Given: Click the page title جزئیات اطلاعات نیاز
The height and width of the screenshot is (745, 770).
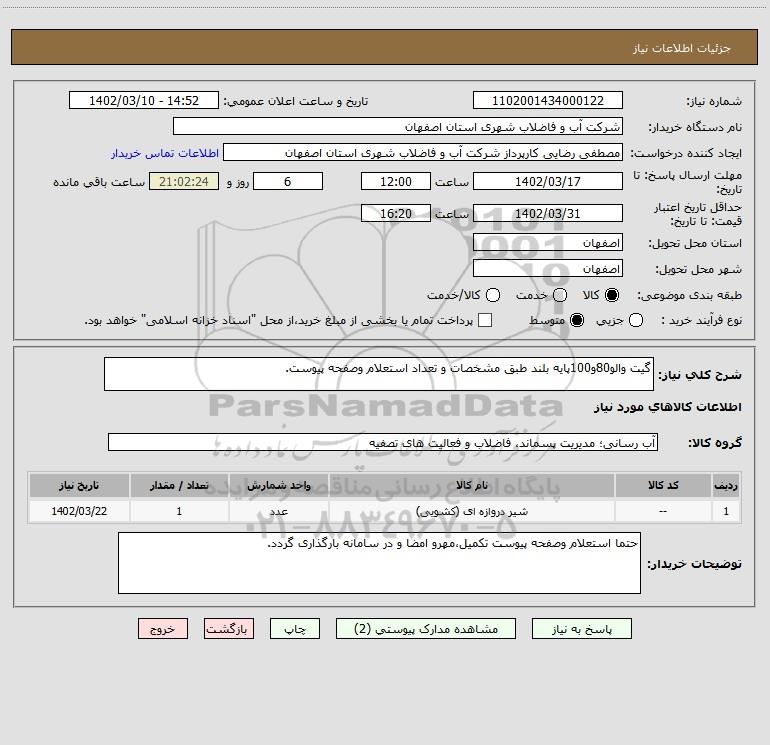Looking at the screenshot, I should [682, 48].
